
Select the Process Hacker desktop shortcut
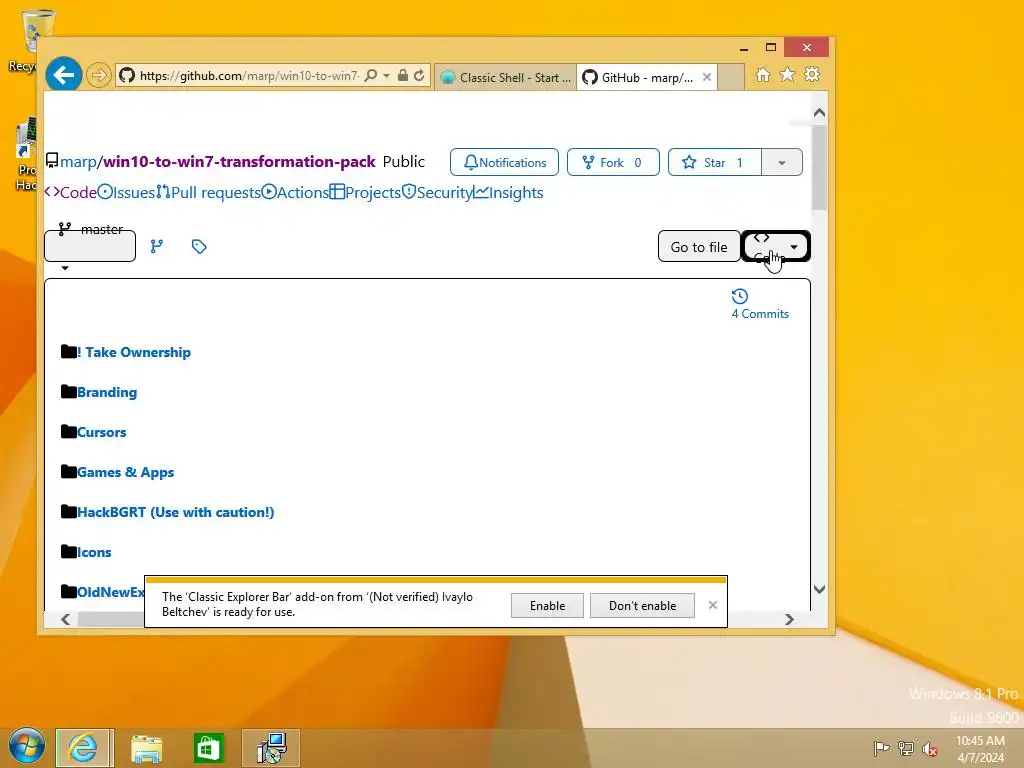click(25, 153)
